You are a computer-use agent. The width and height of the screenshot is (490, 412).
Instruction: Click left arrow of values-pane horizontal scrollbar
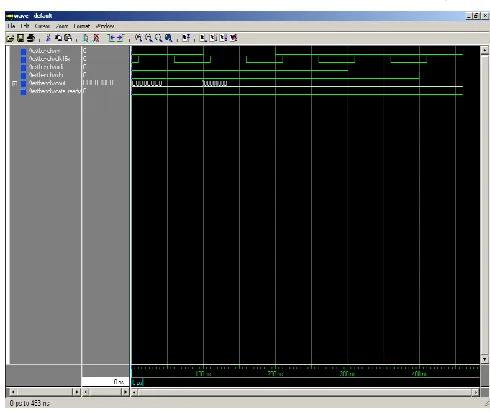(86, 392)
